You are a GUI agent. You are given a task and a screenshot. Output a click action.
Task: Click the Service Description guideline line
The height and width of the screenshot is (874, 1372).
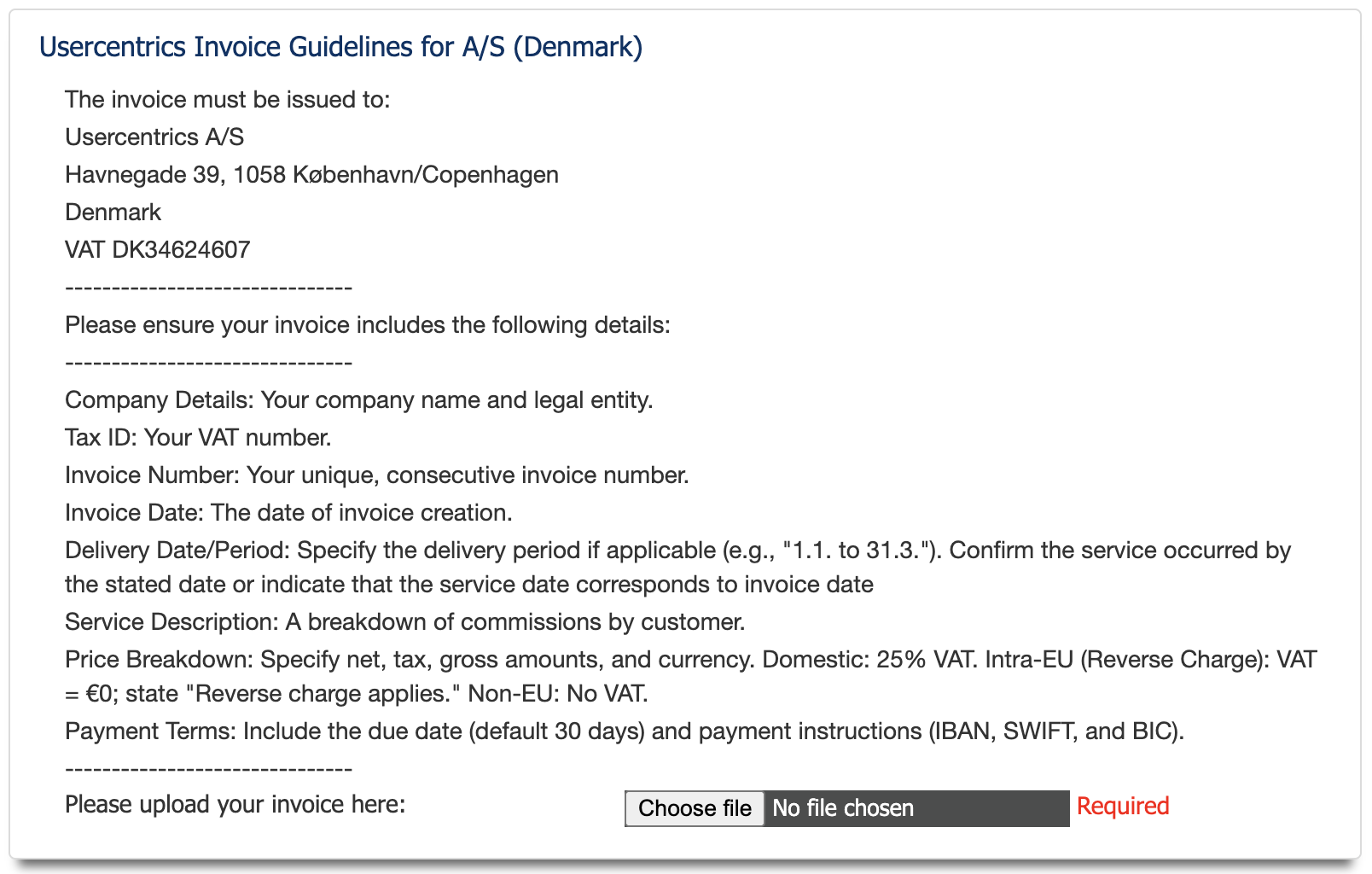pos(404,622)
